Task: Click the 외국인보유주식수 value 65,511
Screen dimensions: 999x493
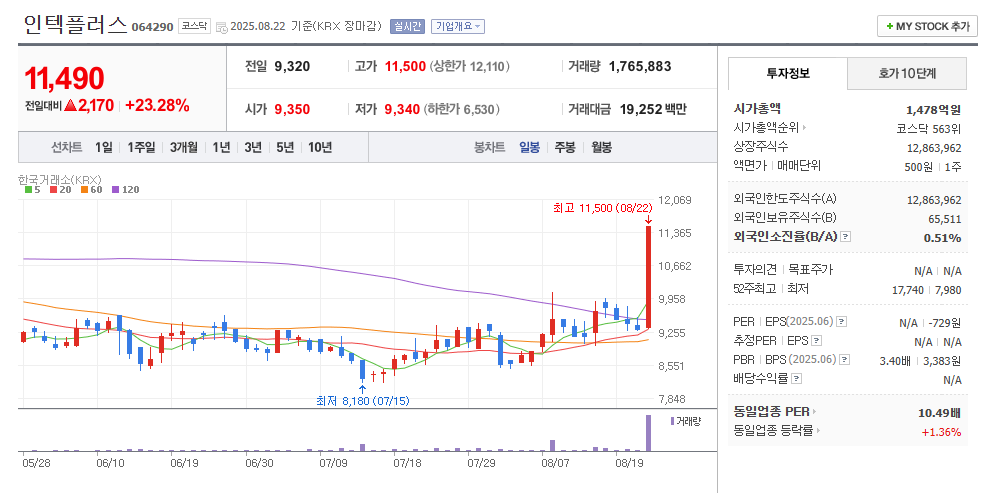Action: 945,220
